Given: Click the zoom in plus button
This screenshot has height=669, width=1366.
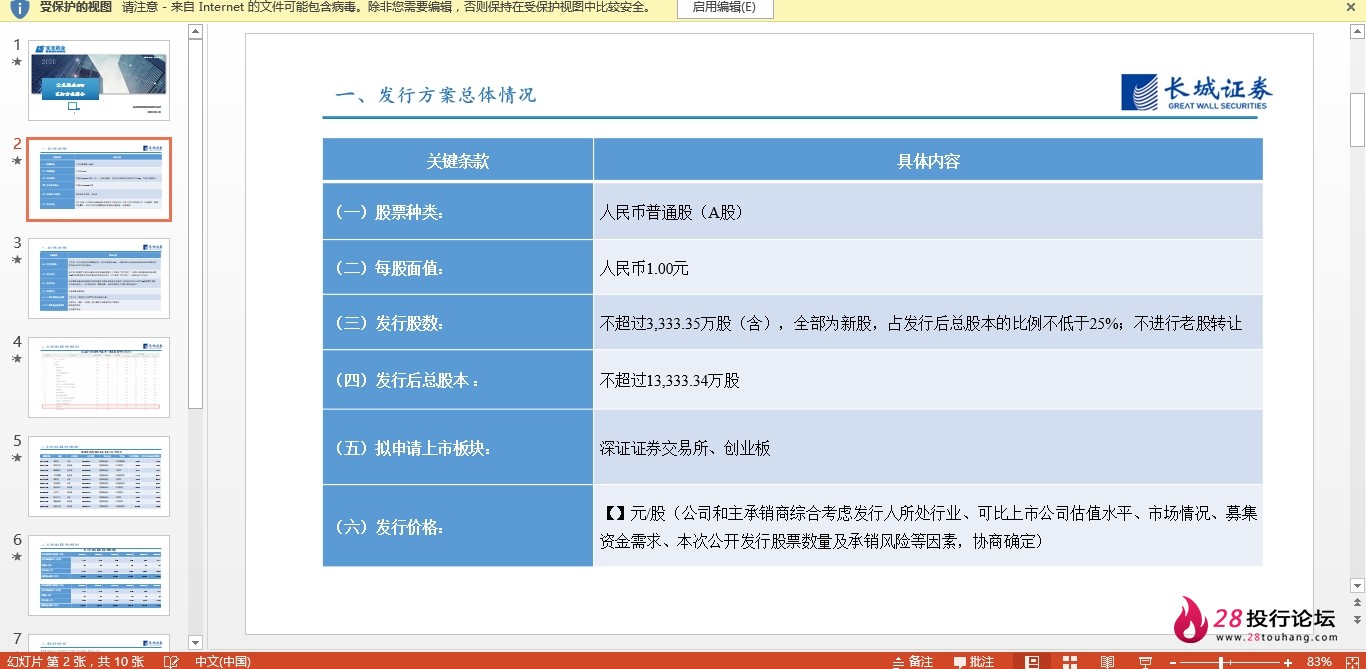Looking at the screenshot, I should 1288,662.
